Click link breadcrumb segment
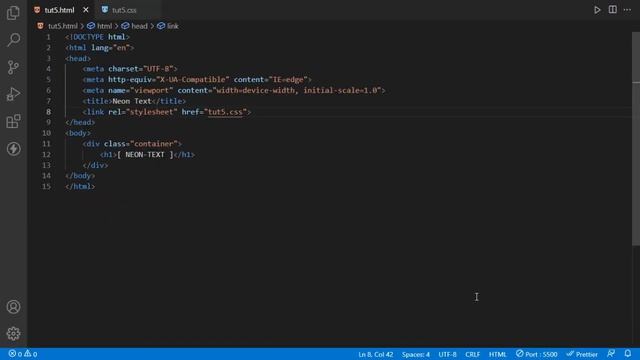This screenshot has width=640, height=360. pos(173,26)
